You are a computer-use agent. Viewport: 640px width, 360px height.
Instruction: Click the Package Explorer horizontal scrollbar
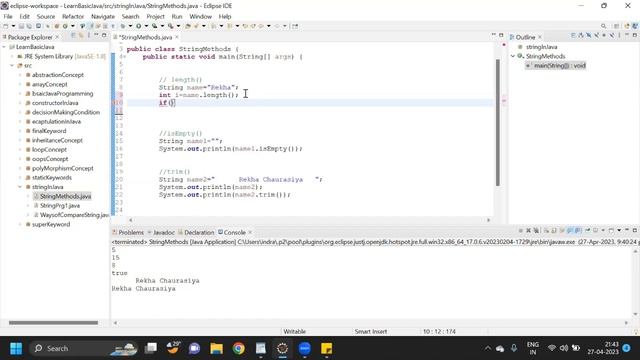pos(53,322)
